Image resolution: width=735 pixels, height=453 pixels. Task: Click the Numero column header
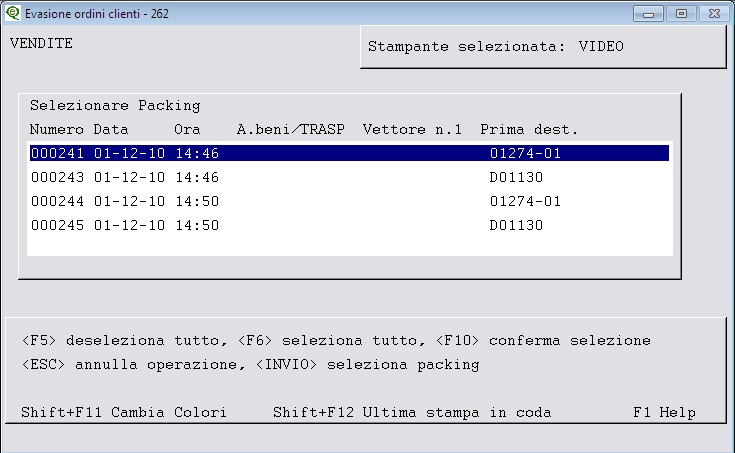point(57,129)
